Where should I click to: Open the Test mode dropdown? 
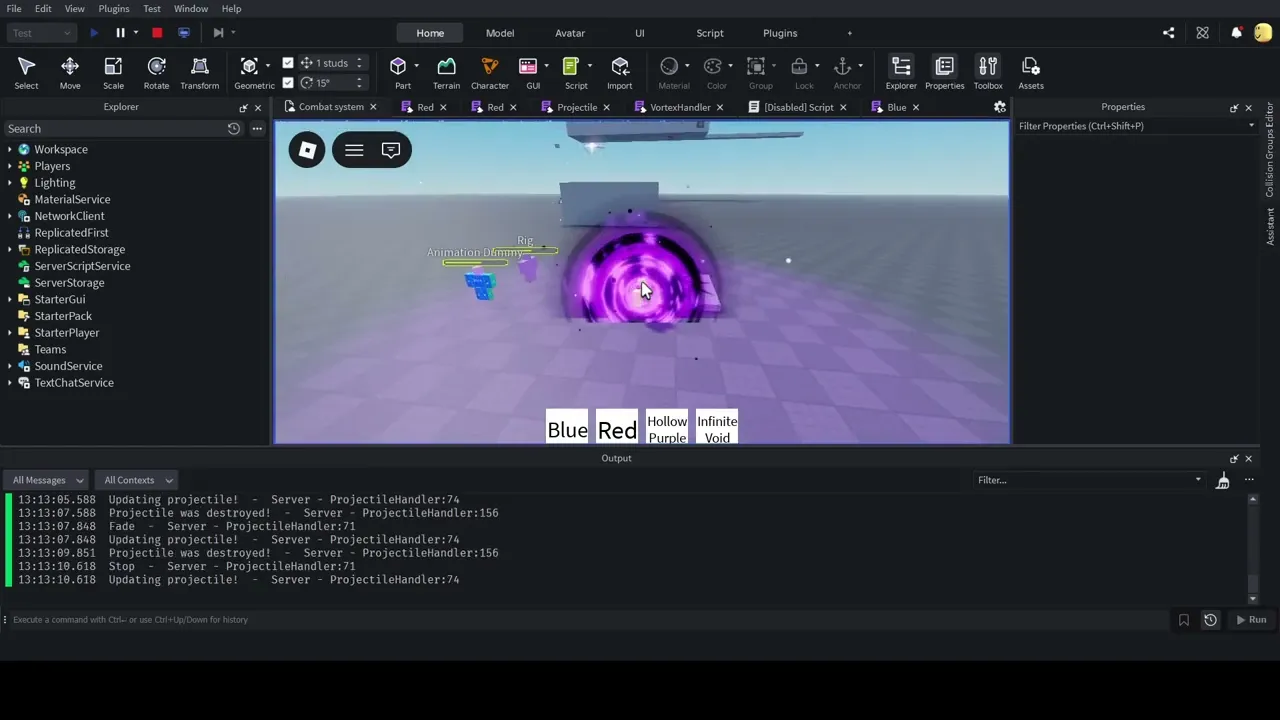pyautogui.click(x=41, y=33)
